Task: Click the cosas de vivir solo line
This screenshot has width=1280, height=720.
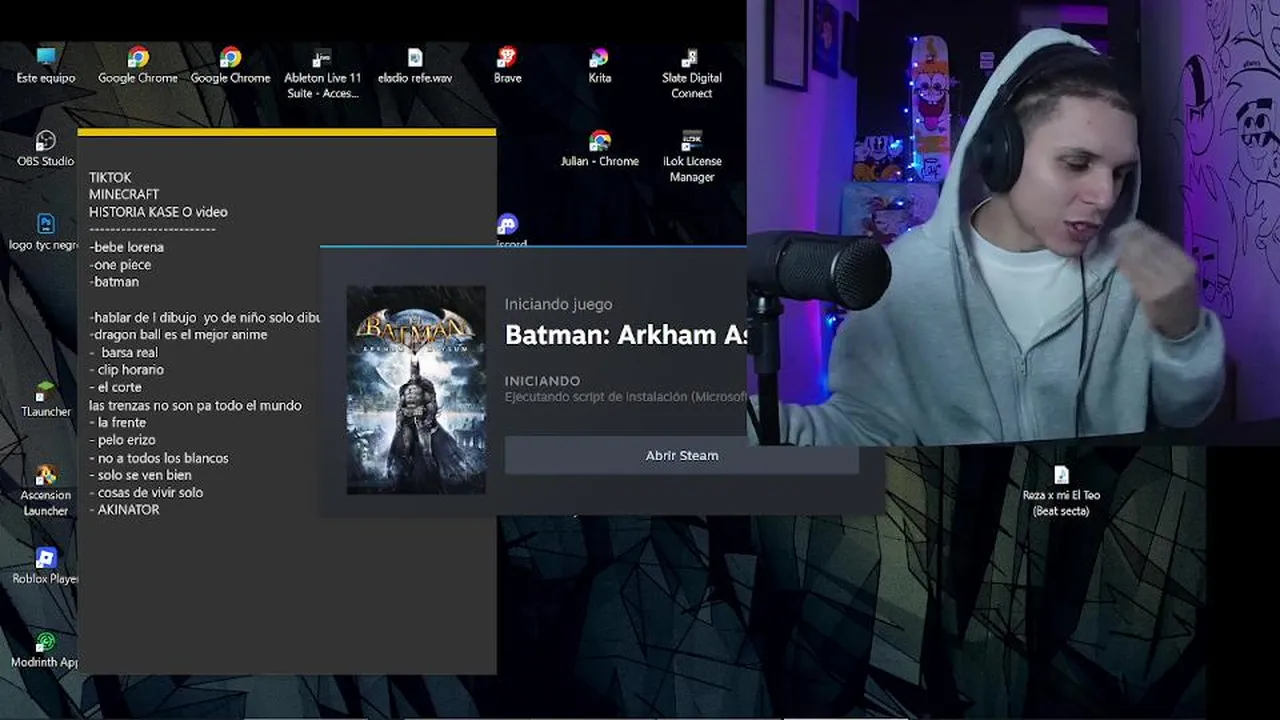Action: click(x=146, y=492)
